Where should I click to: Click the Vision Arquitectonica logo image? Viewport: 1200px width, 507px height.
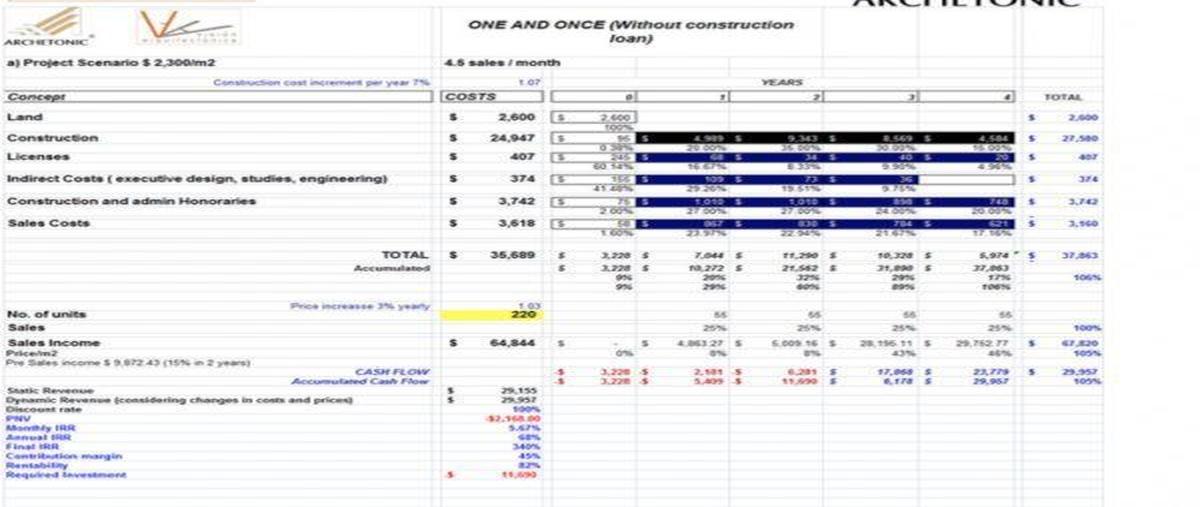coord(189,28)
